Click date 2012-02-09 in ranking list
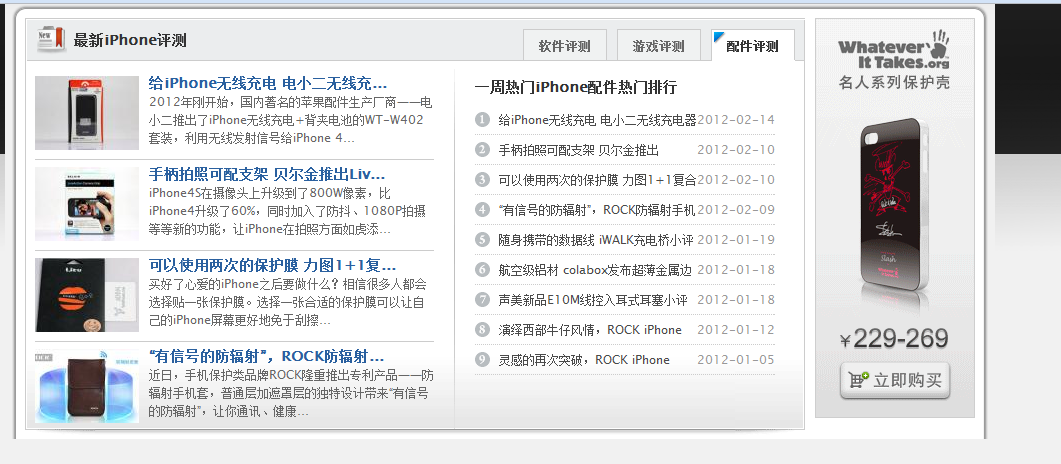This screenshot has height=464, width=1061. point(736,210)
